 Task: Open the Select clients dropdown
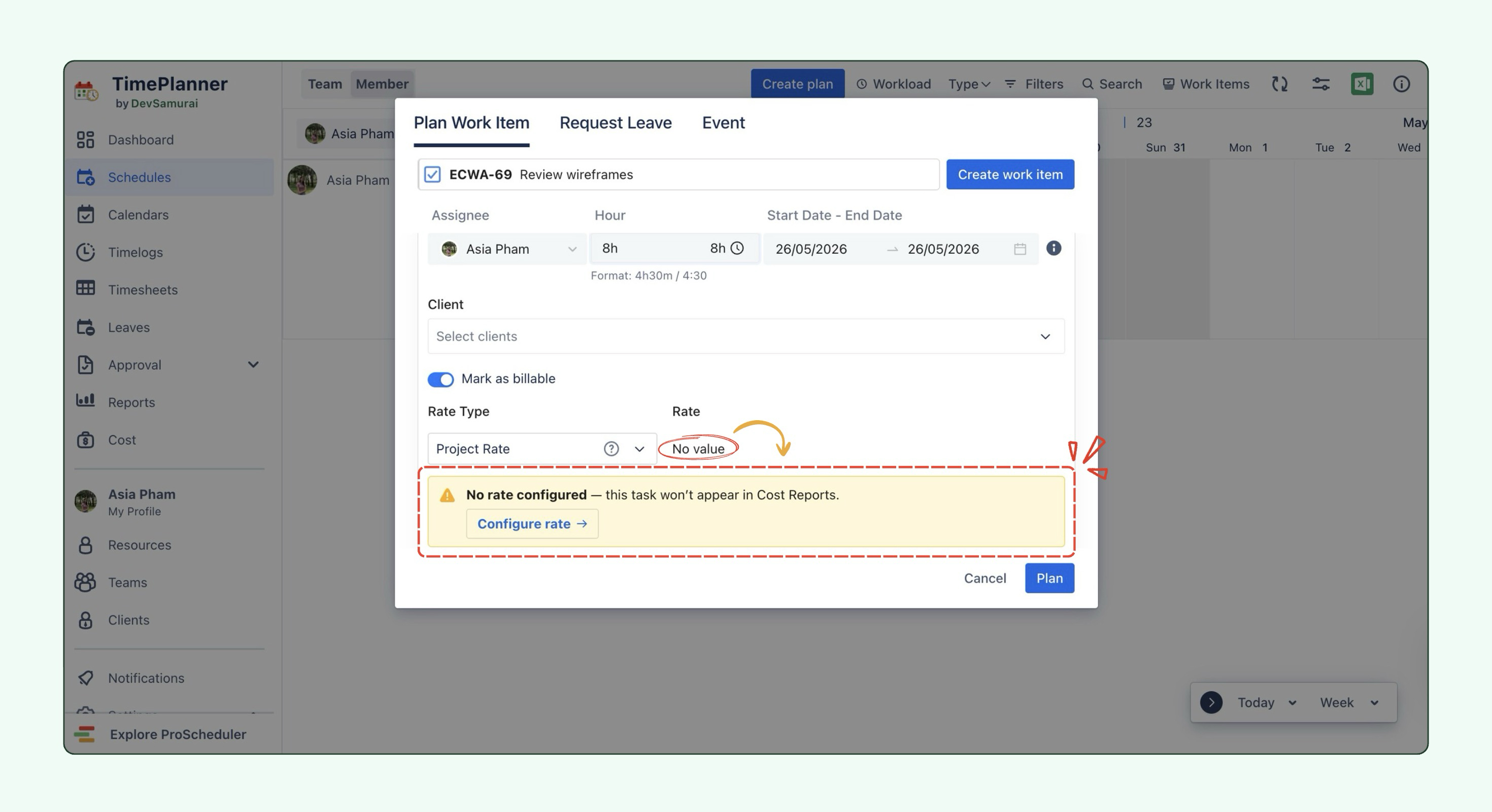pyautogui.click(x=746, y=336)
